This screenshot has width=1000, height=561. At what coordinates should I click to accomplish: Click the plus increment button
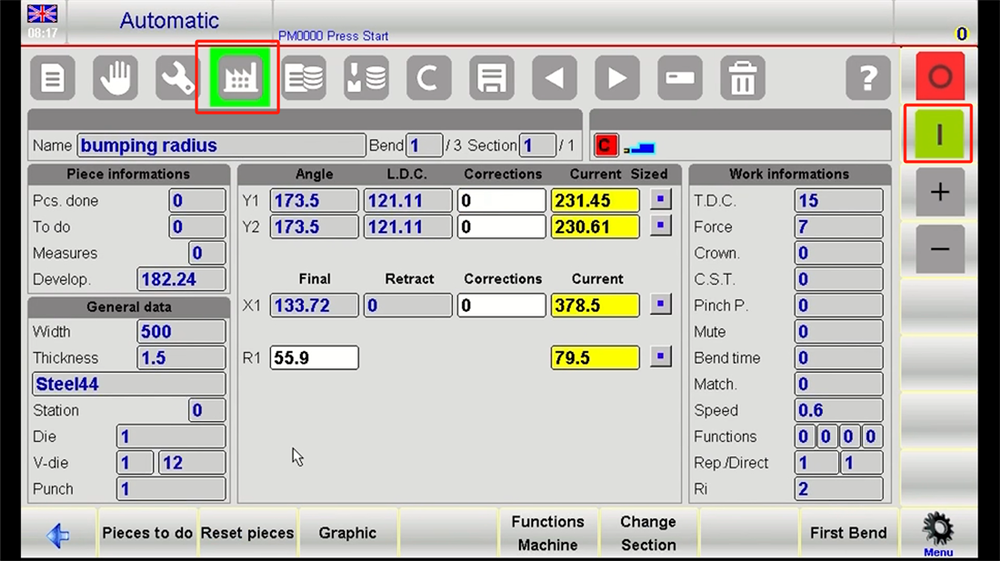(939, 192)
